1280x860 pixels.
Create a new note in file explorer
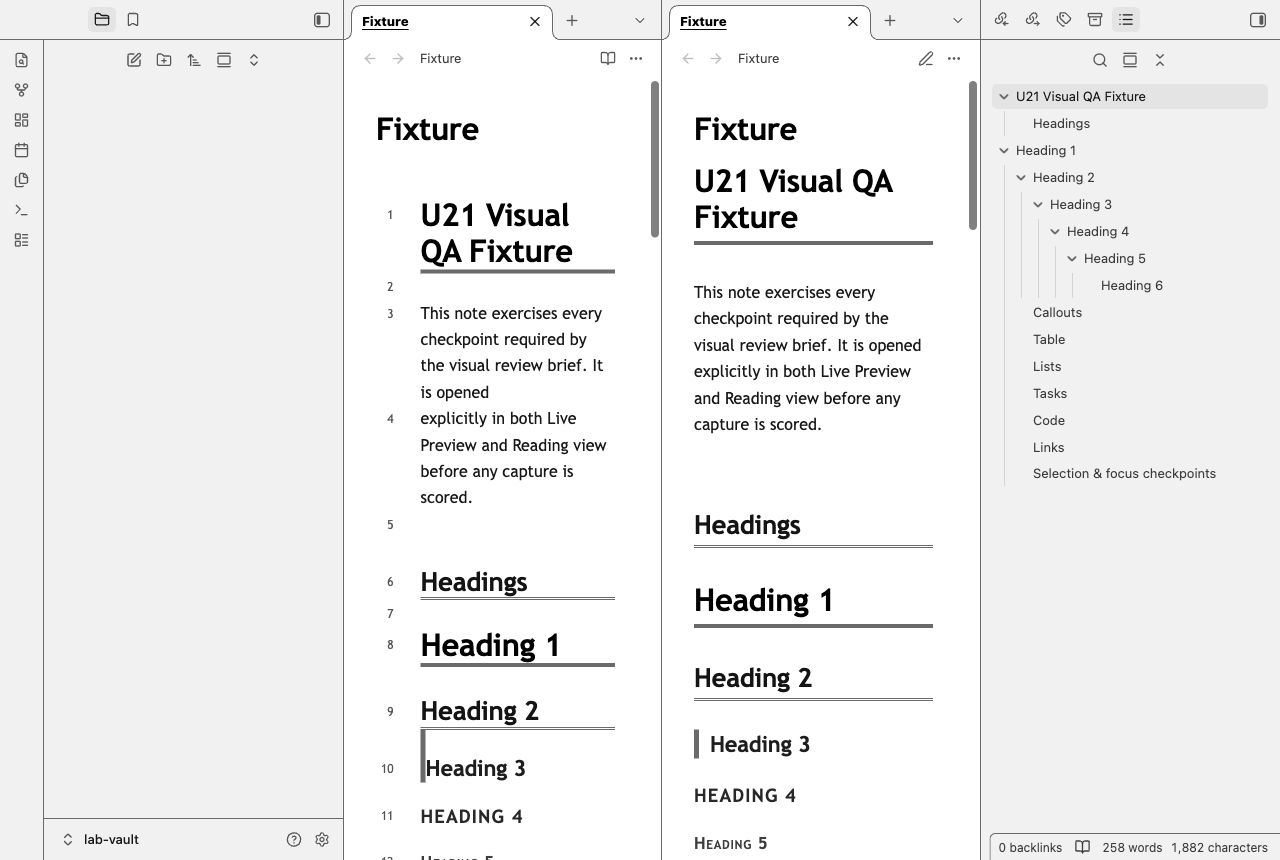(134, 60)
